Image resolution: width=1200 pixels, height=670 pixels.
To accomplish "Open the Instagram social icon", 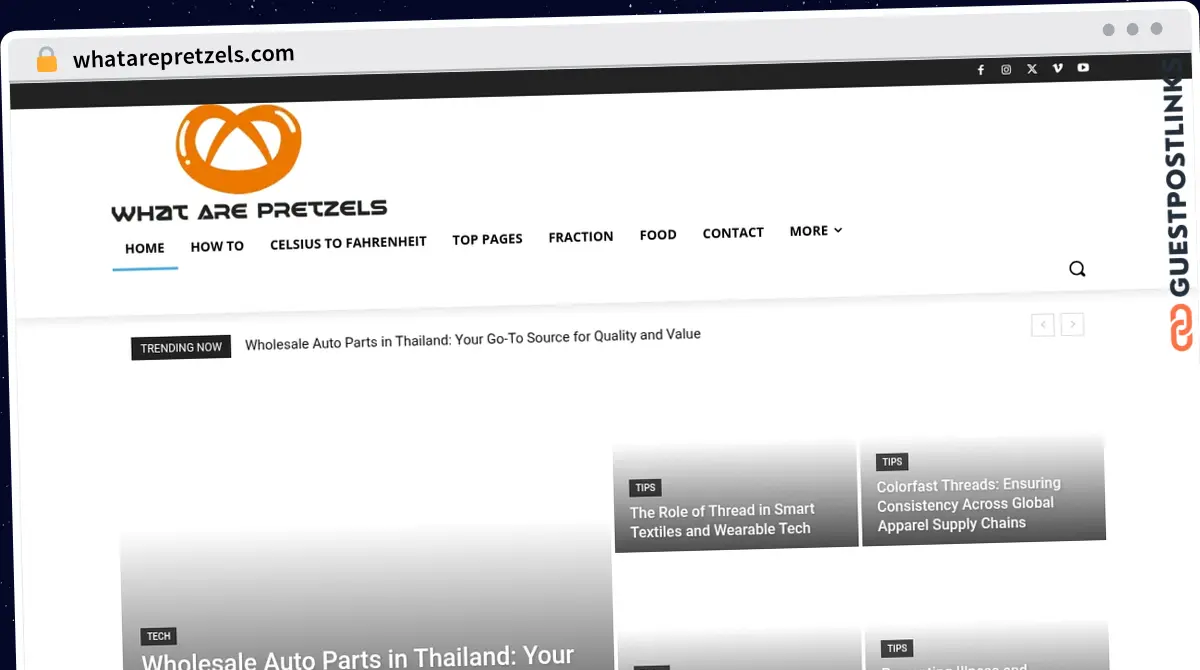I will click(x=1006, y=70).
